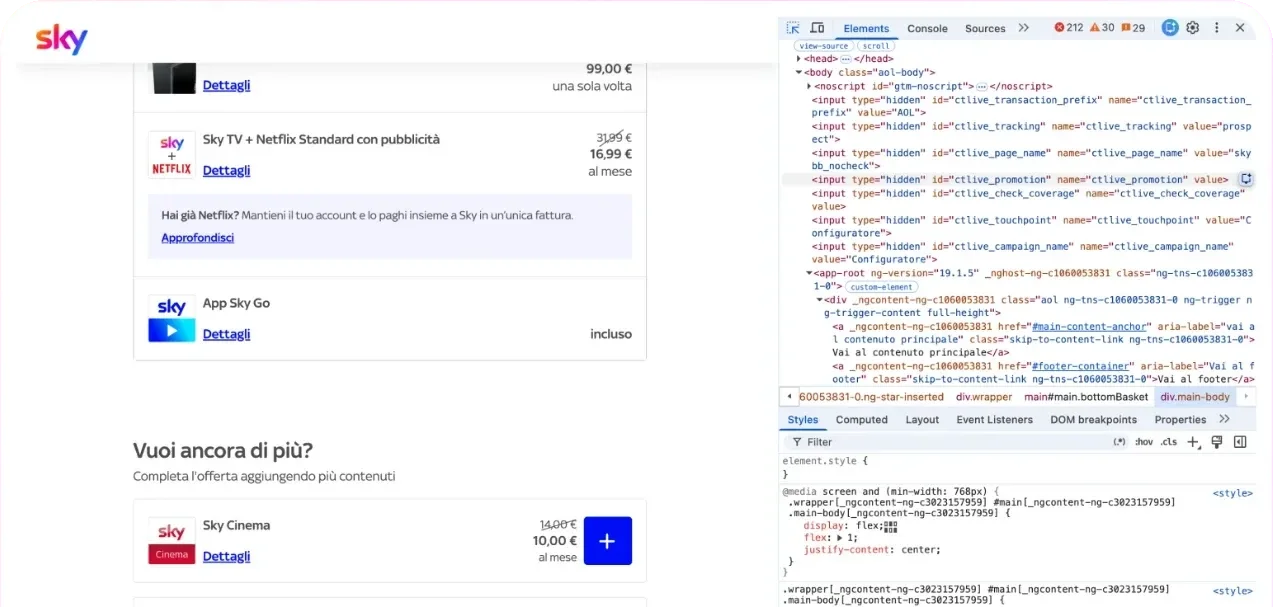Click the view-source badge
The height and width of the screenshot is (607, 1273).
click(823, 46)
